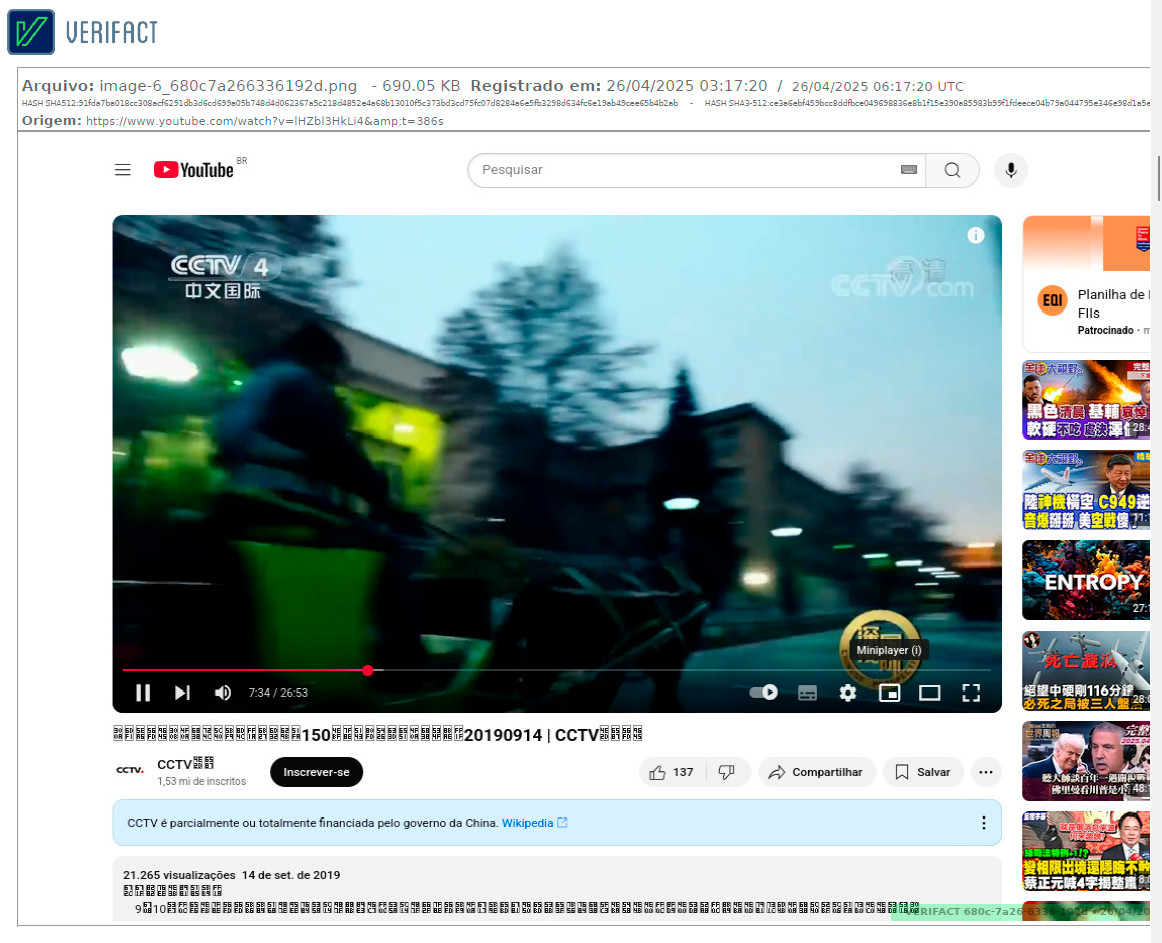Pause the video playback
Image resolution: width=1162 pixels, height=943 pixels.
143,692
